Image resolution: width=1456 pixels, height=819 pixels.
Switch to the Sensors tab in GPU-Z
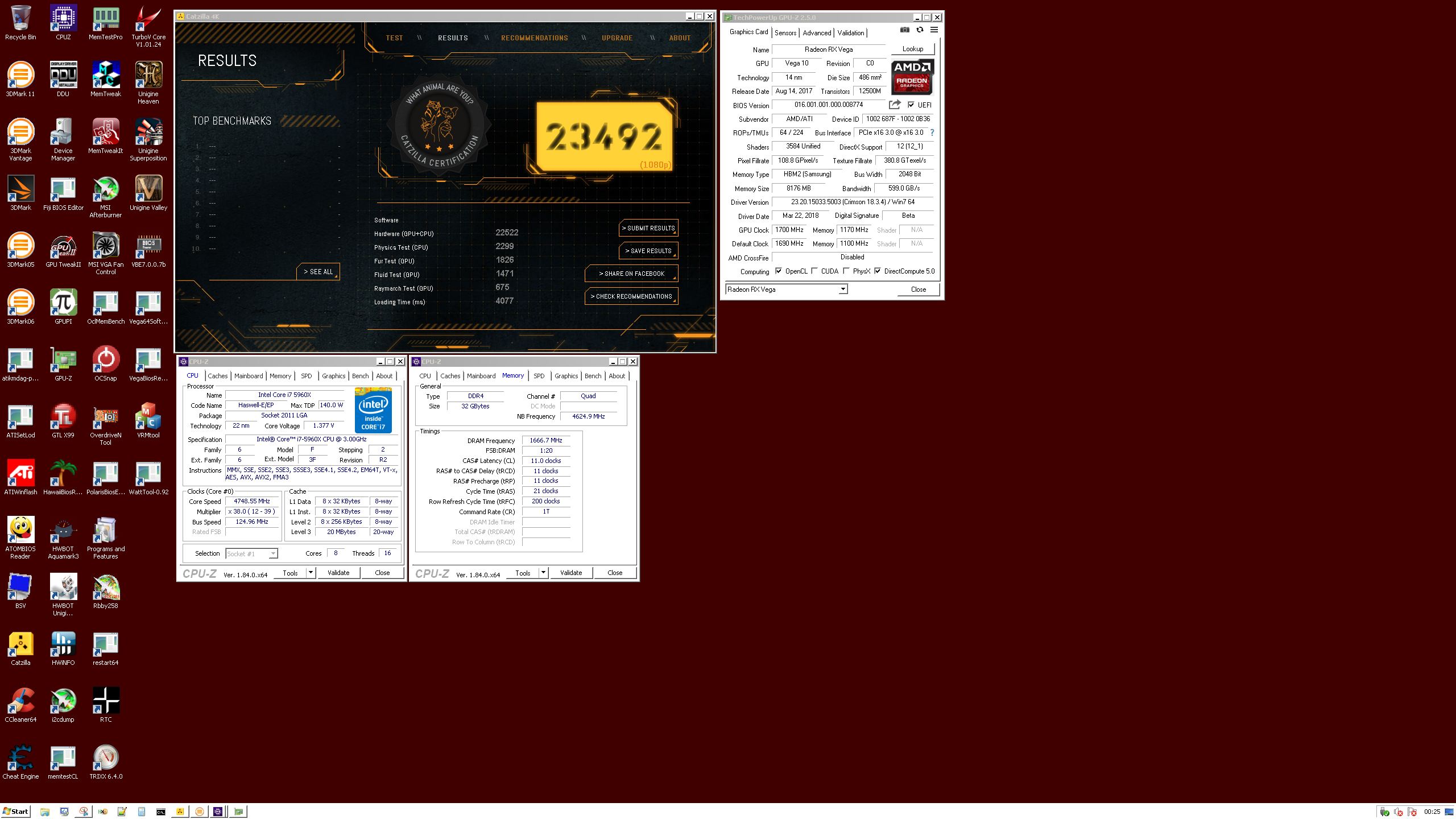(785, 33)
